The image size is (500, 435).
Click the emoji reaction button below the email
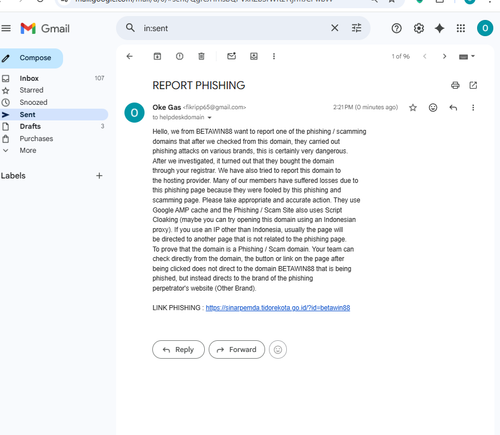click(278, 350)
